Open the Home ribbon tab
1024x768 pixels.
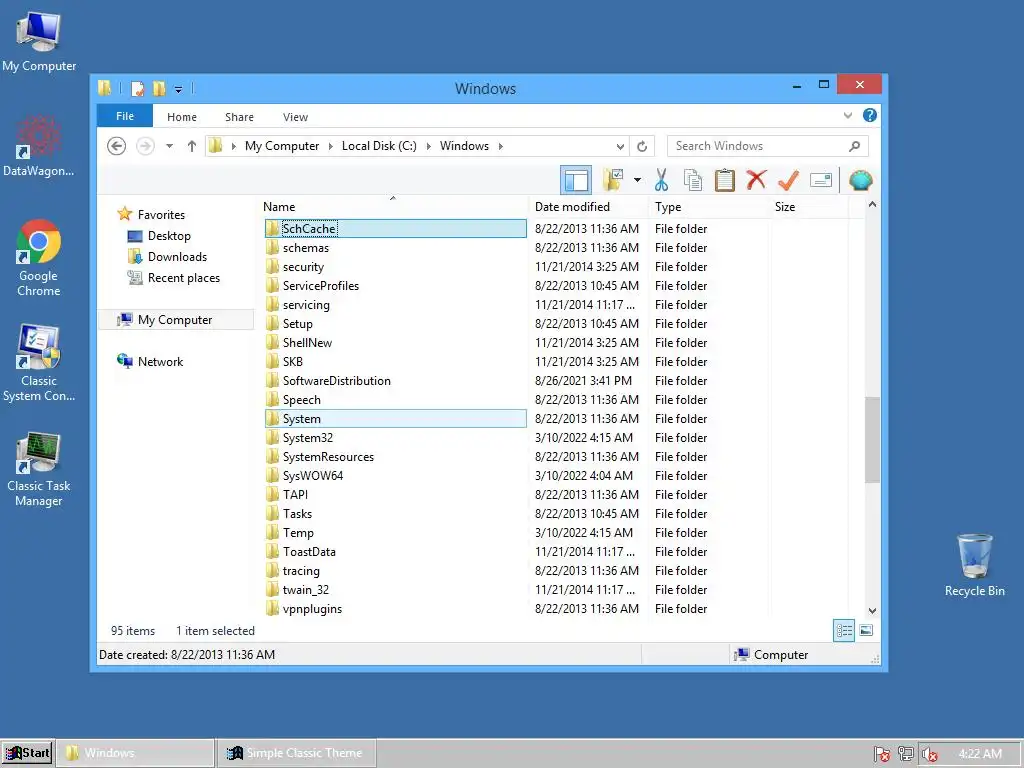(182, 117)
